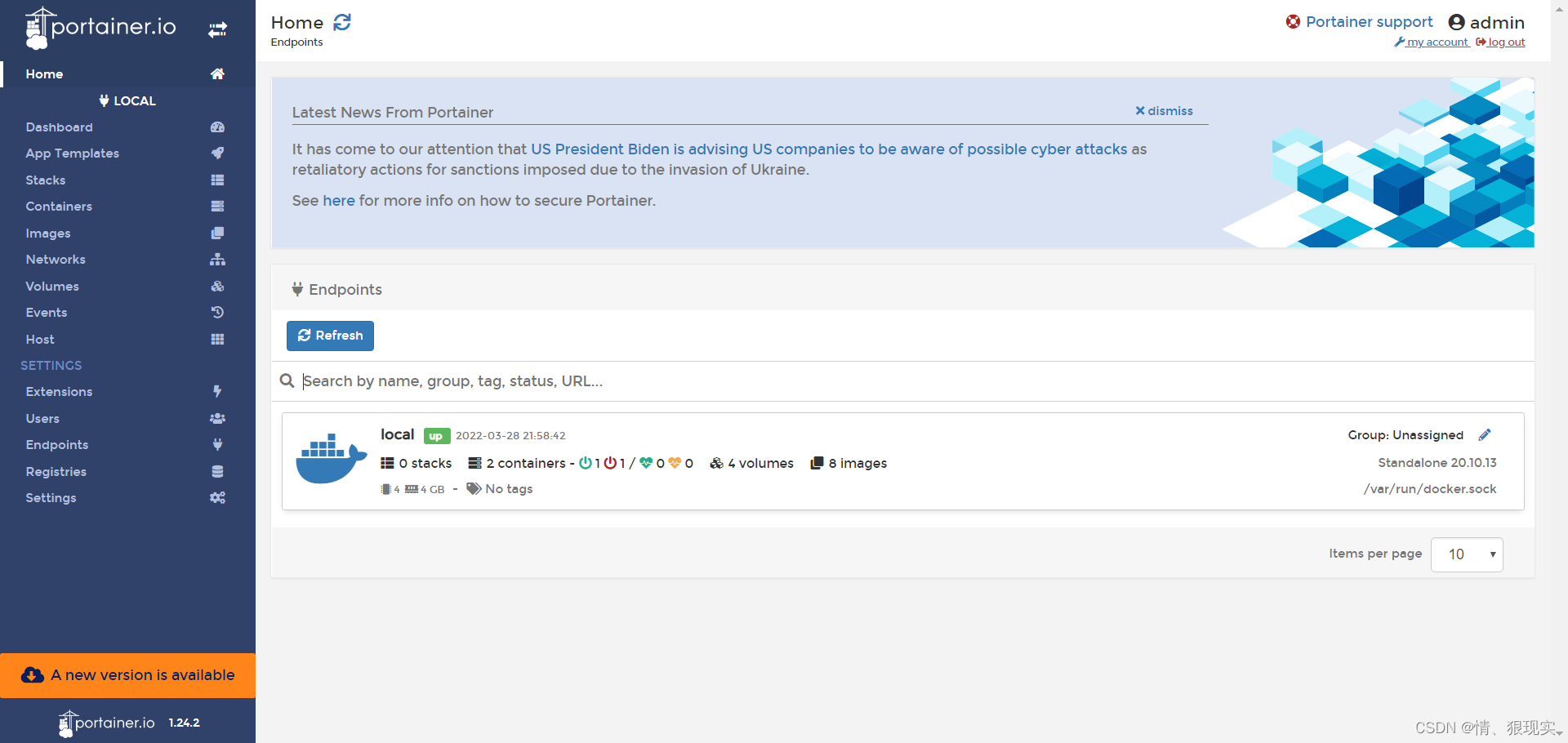Viewport: 1568px width, 743px height.
Task: Open the my account link
Action: point(1432,42)
